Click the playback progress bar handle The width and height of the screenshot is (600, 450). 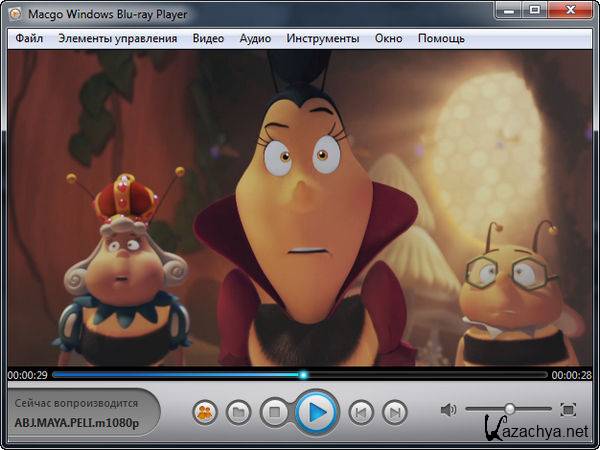pyautogui.click(x=303, y=375)
